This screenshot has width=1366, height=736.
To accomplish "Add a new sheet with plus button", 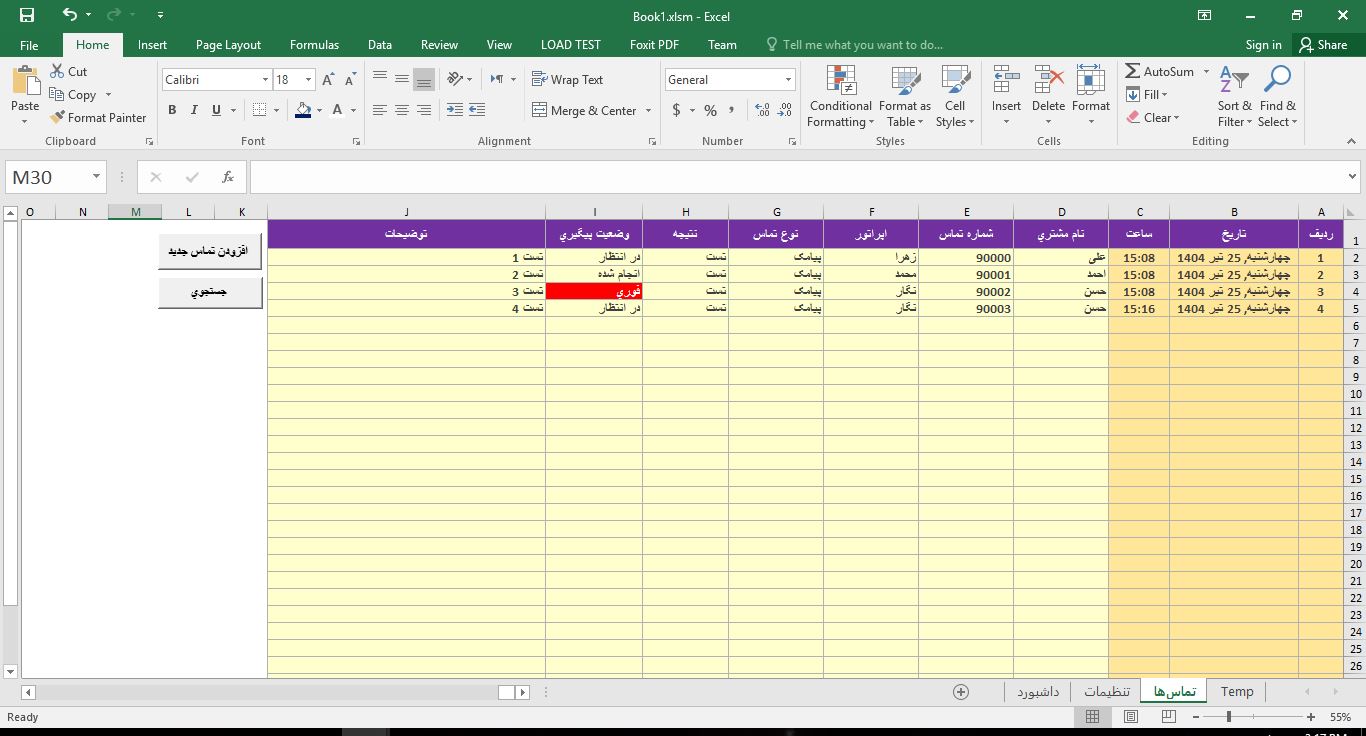I will pos(961,692).
